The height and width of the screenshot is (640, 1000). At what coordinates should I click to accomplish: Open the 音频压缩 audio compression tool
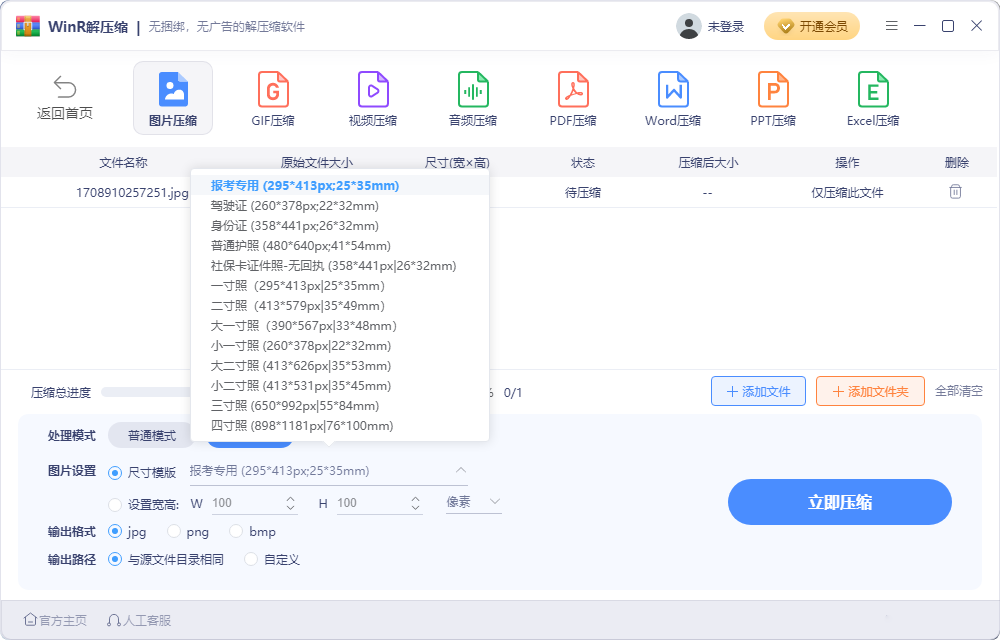point(472,99)
